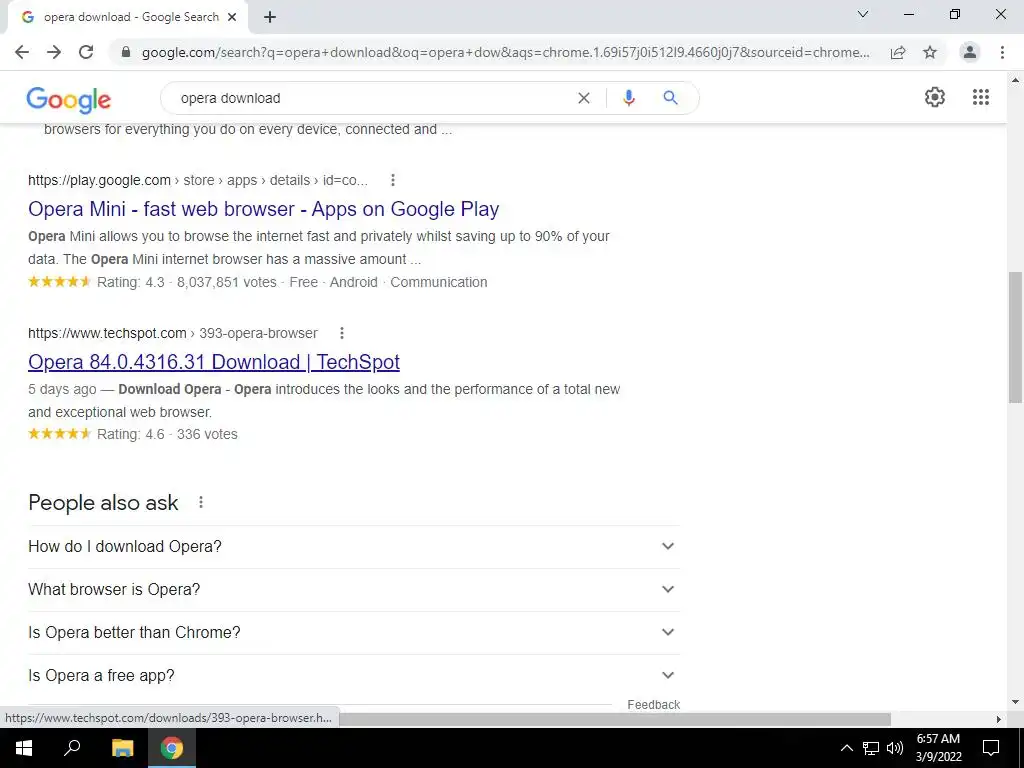Click scroll-up arrow of page scrollbar
Viewport: 1024px width, 768px height.
(1015, 80)
